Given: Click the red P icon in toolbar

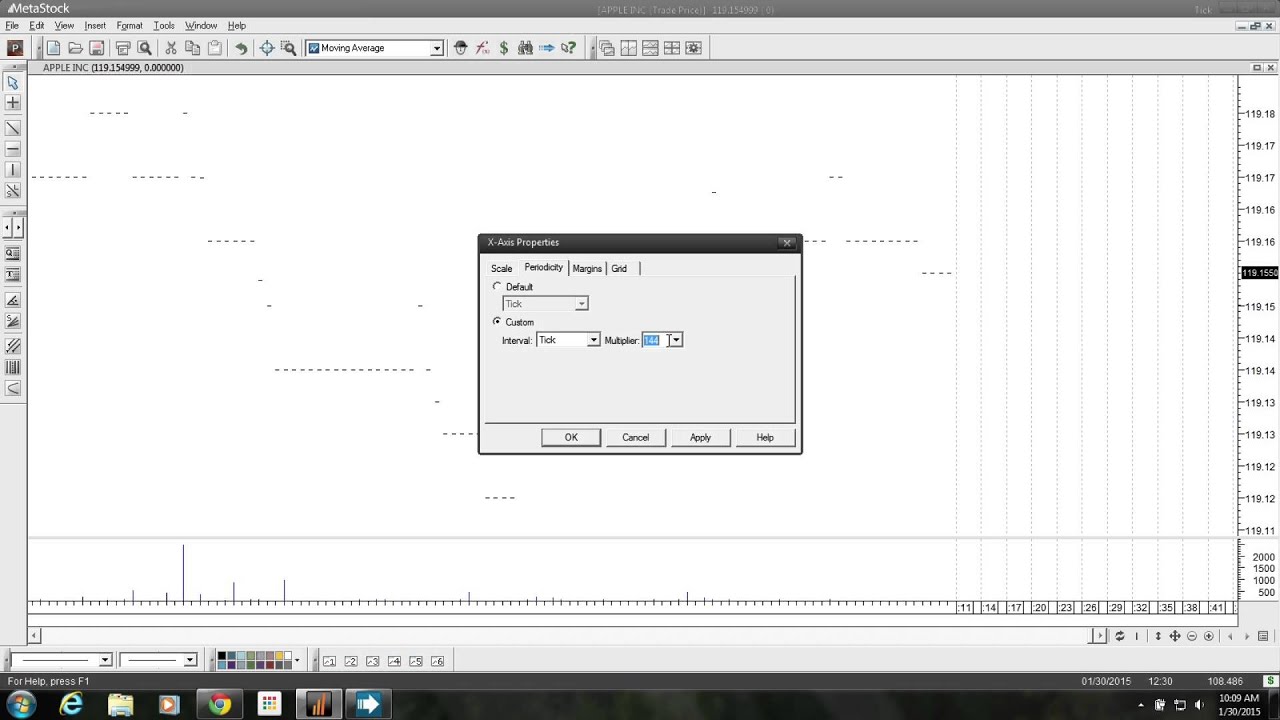Looking at the screenshot, I should coord(14,48).
